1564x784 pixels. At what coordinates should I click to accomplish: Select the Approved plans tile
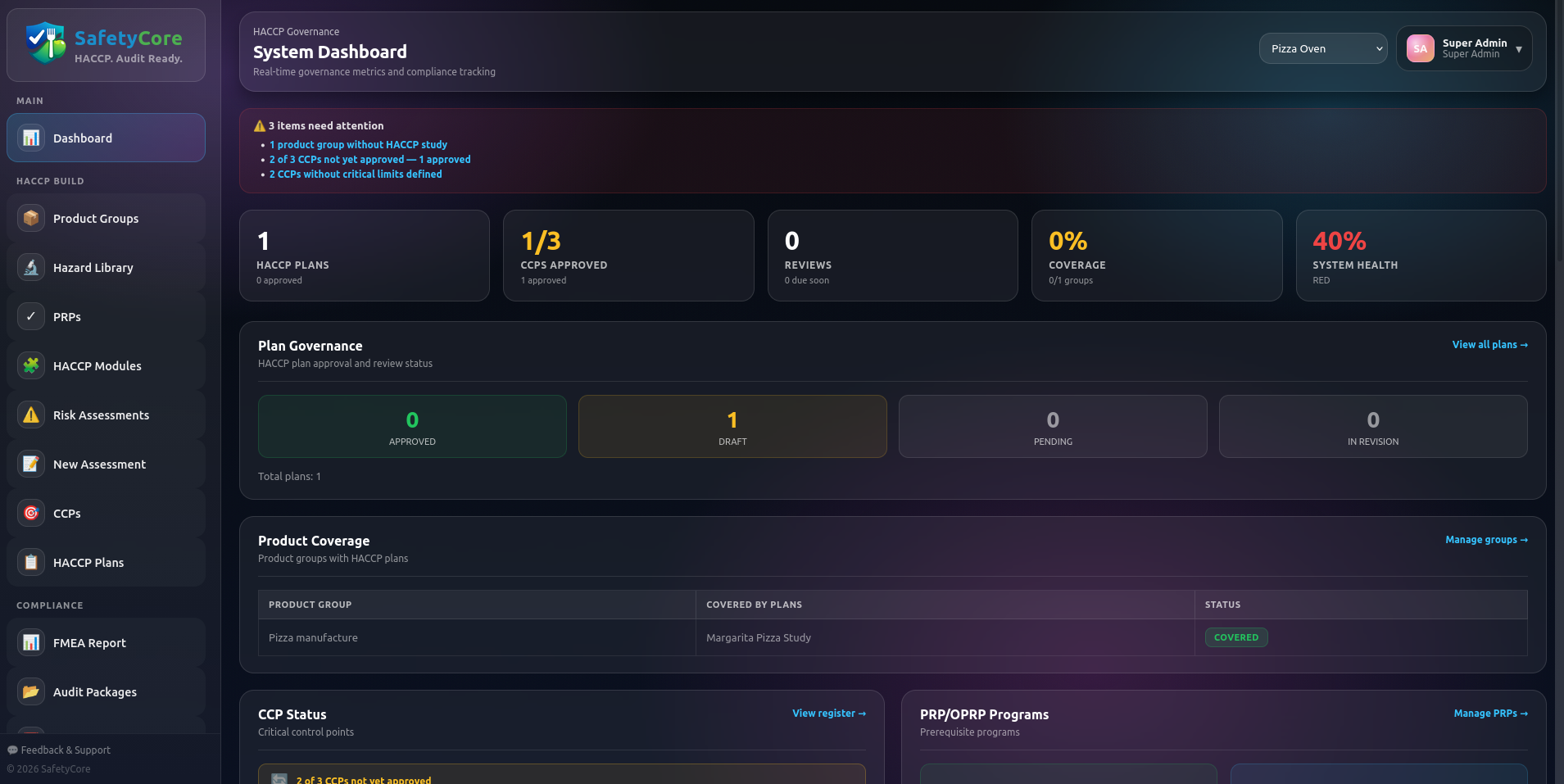412,426
